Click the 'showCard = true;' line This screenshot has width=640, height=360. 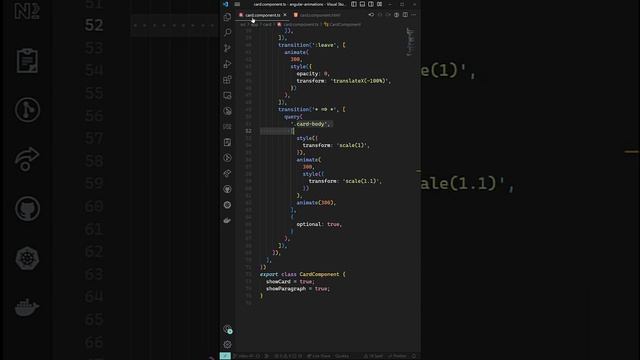[x=290, y=282]
